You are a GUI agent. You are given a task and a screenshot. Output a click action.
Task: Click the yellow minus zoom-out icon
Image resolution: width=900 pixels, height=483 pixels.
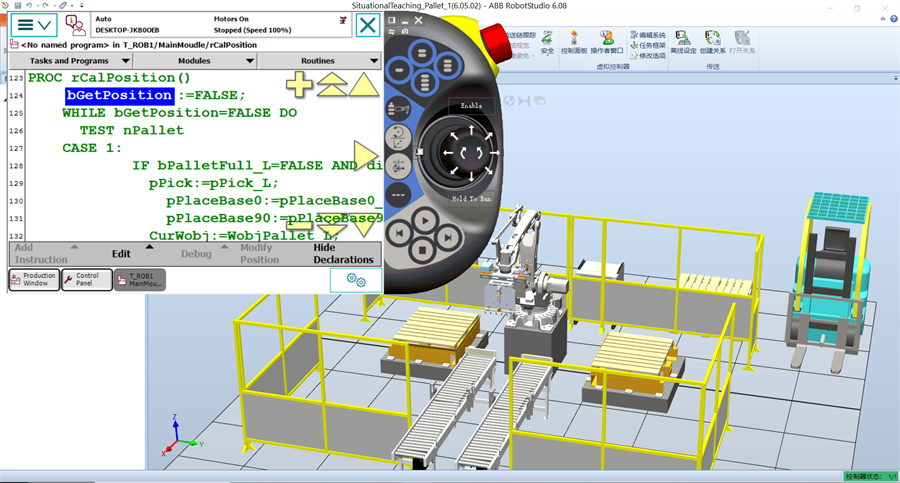(x=300, y=225)
